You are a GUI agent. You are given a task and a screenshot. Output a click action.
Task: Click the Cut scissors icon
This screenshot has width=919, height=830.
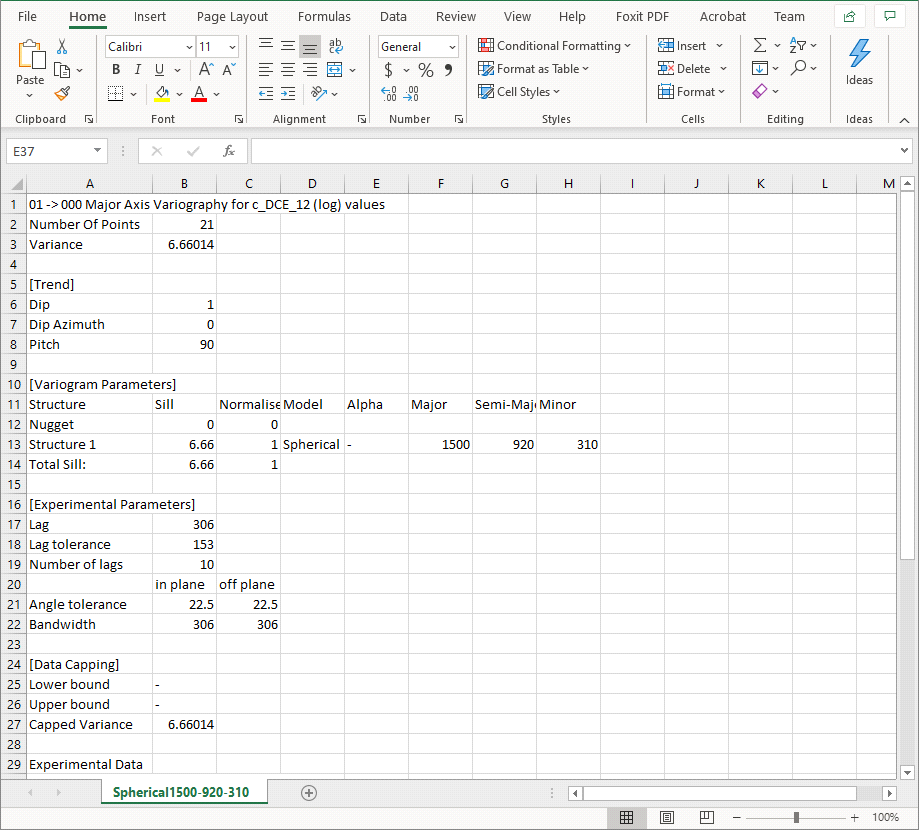coord(62,46)
